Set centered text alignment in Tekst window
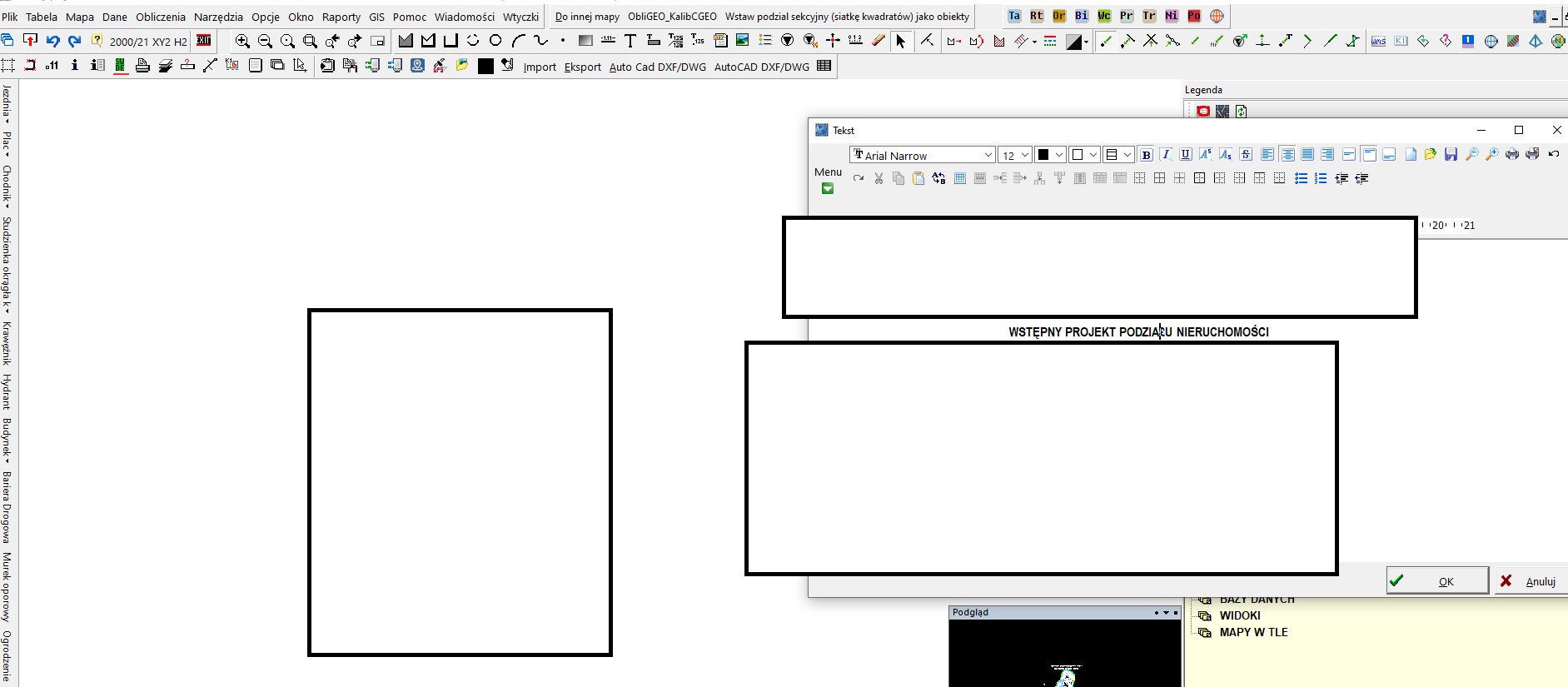 click(1288, 155)
